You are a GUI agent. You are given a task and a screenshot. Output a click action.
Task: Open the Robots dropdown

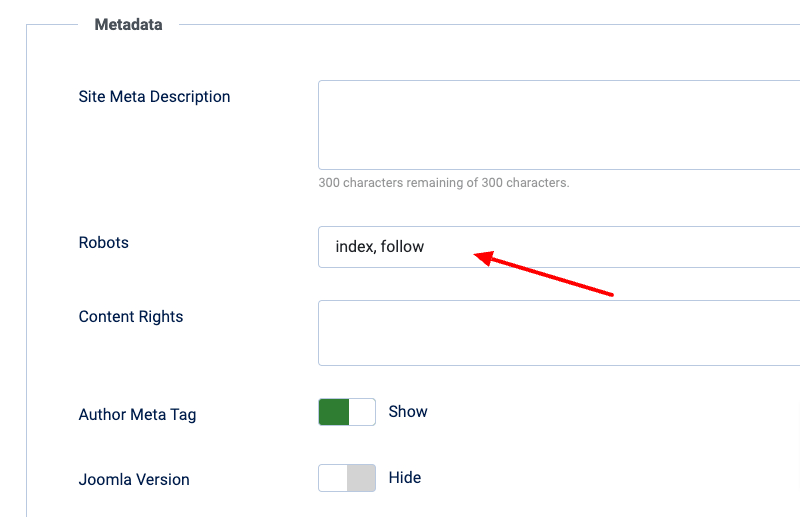pos(558,247)
